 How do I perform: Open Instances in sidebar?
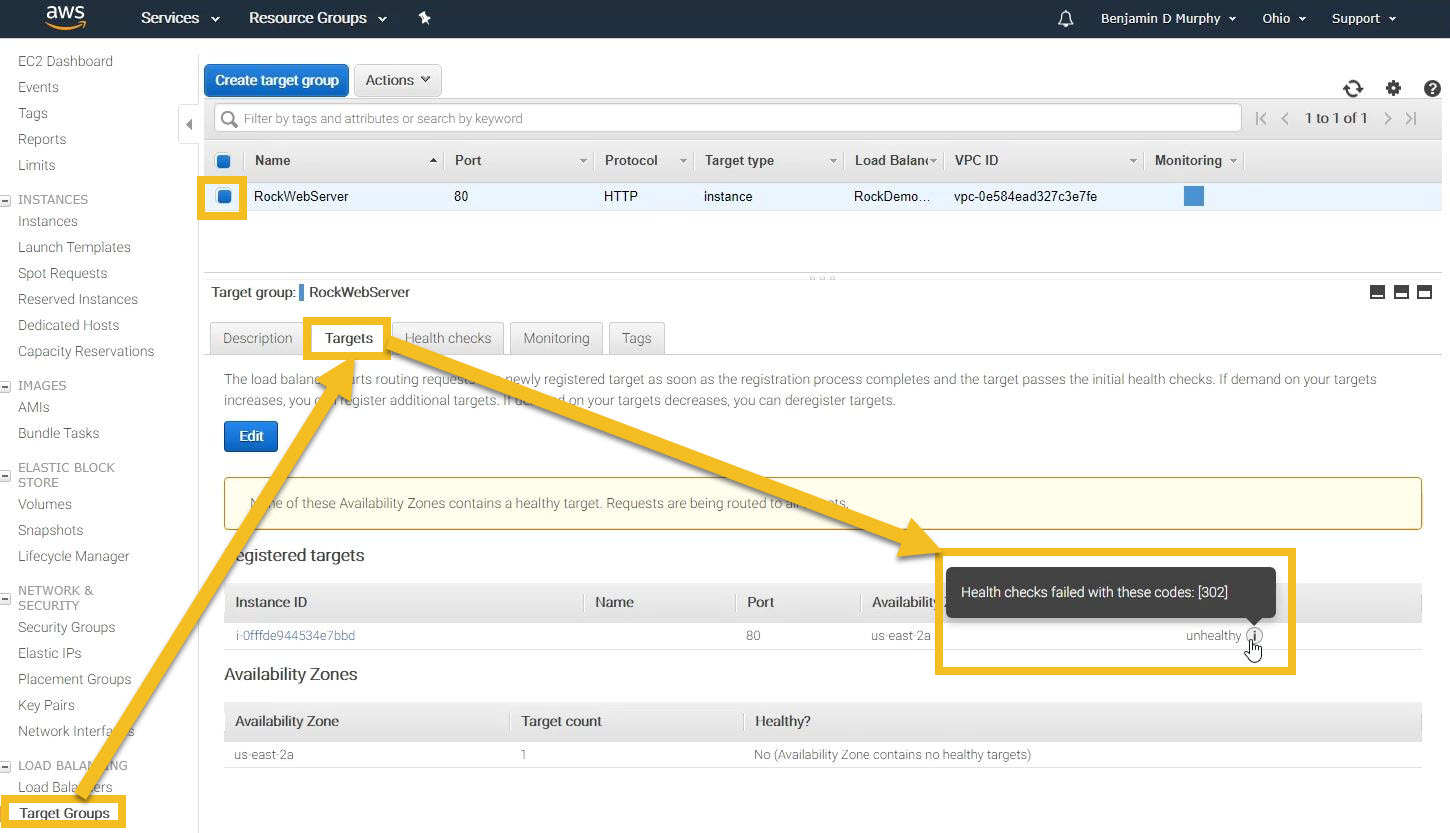click(x=47, y=221)
